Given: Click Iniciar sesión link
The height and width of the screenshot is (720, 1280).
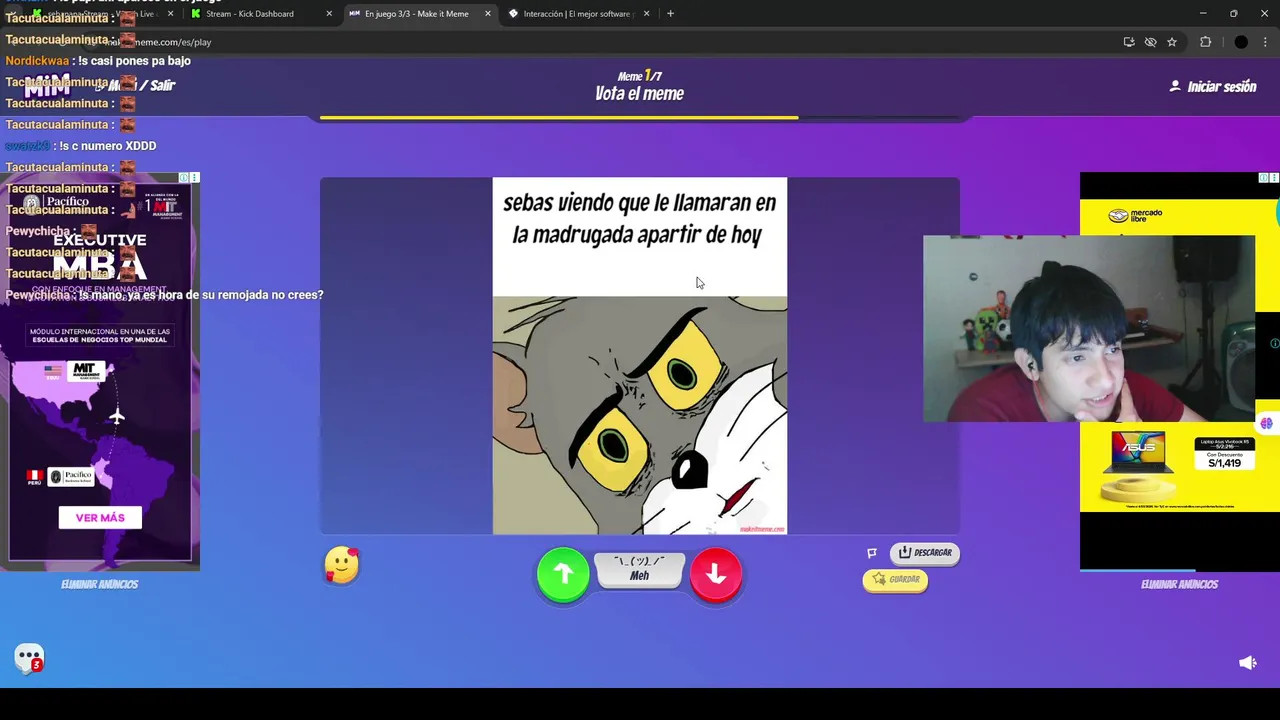Looking at the screenshot, I should click(1212, 87).
